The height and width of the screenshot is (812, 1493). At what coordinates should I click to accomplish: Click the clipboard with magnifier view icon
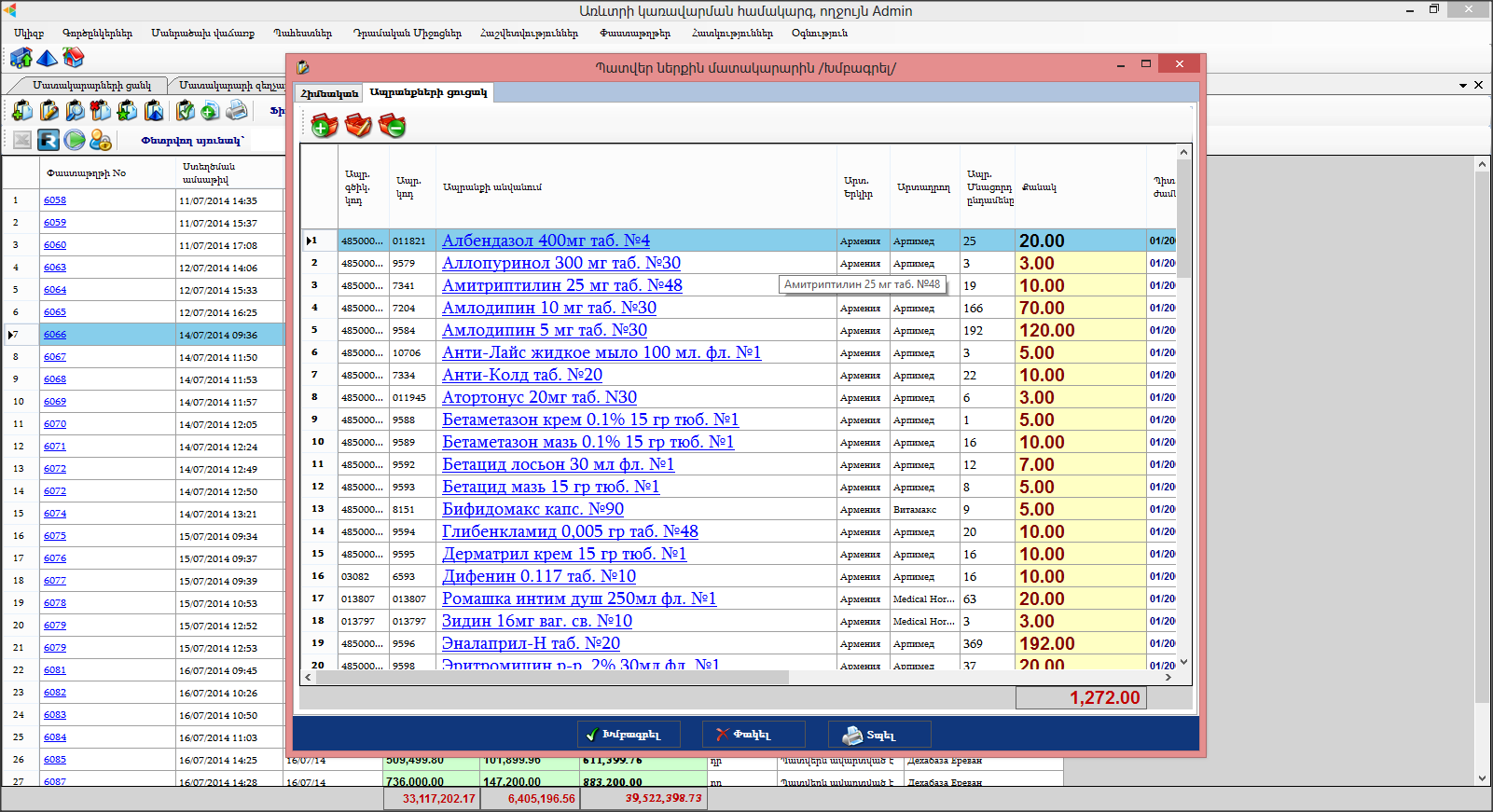pos(75,111)
